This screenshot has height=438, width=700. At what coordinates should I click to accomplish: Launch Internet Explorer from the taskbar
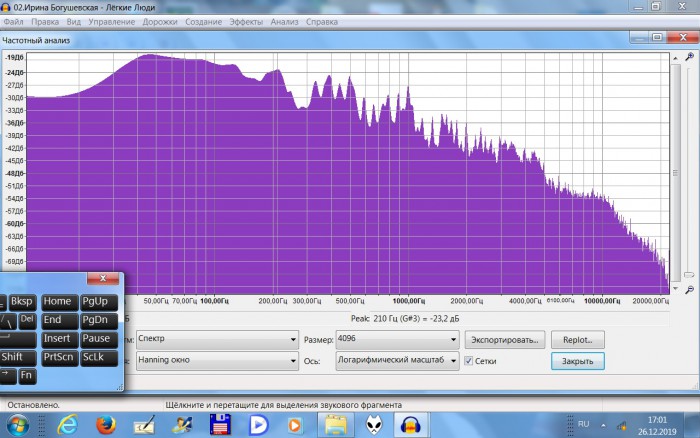pos(67,425)
